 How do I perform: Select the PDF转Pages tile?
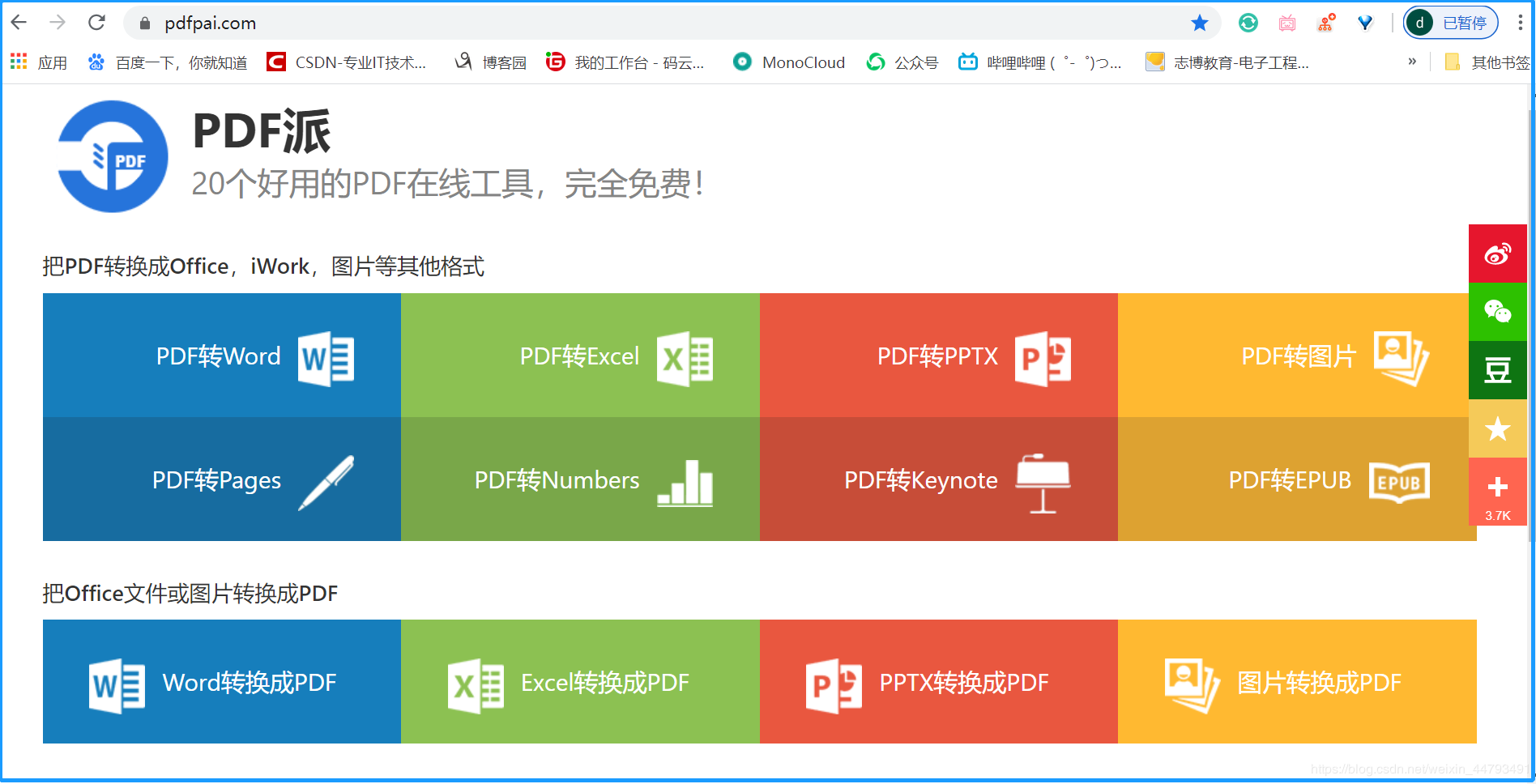[x=222, y=479]
